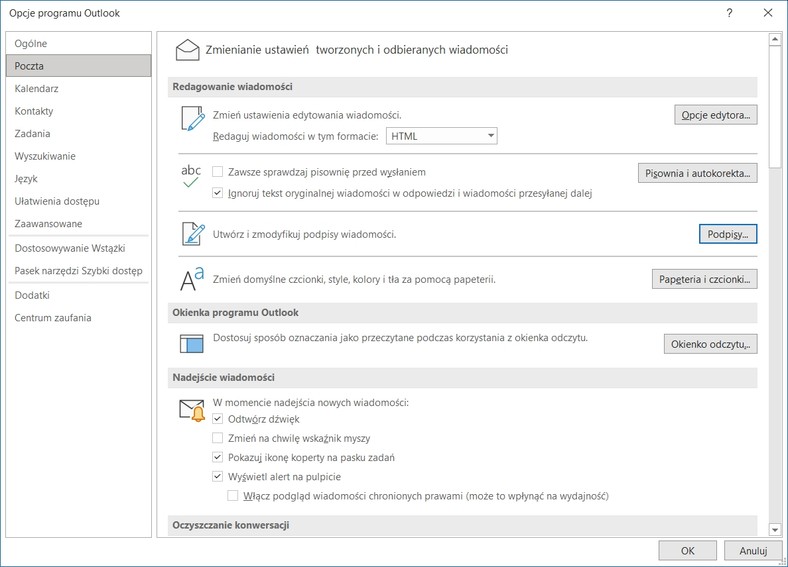Viewport: 788px width, 567px height.
Task: Click the scrollbar up arrow
Action: click(775, 39)
